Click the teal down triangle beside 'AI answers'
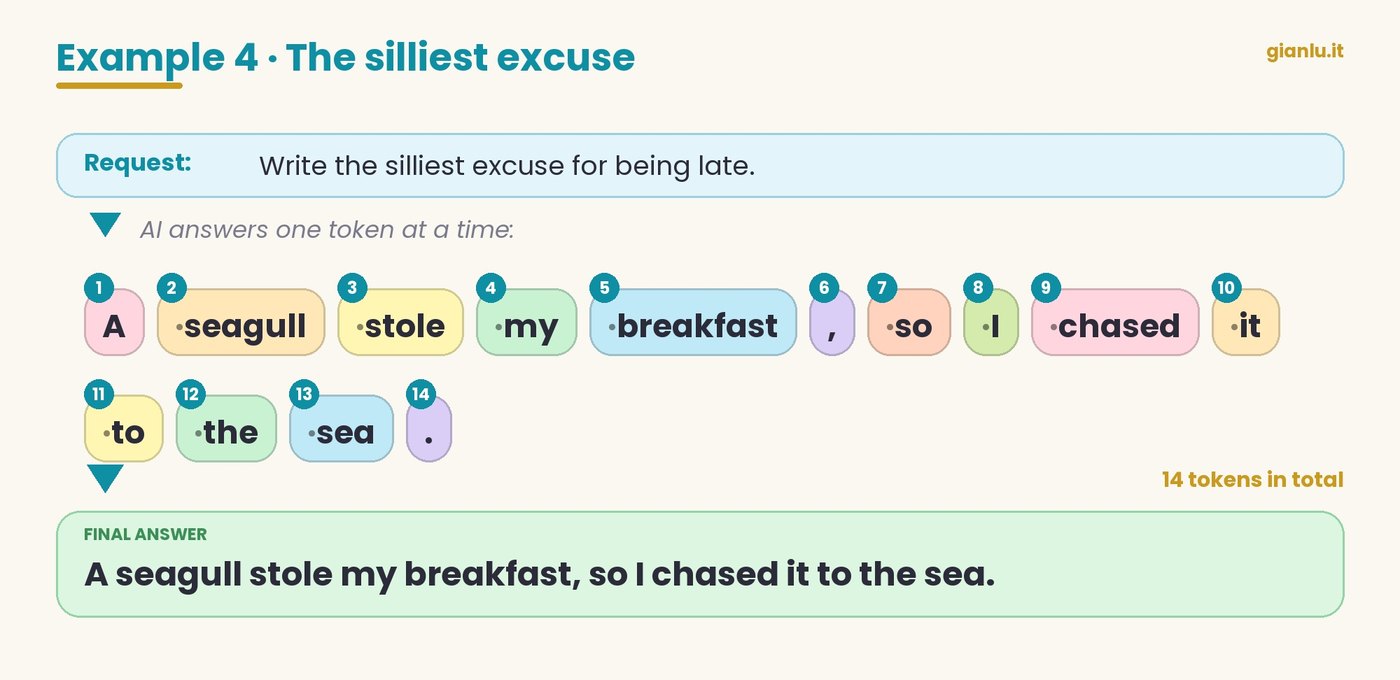Screen dimensions: 1400x680 (x=105, y=225)
